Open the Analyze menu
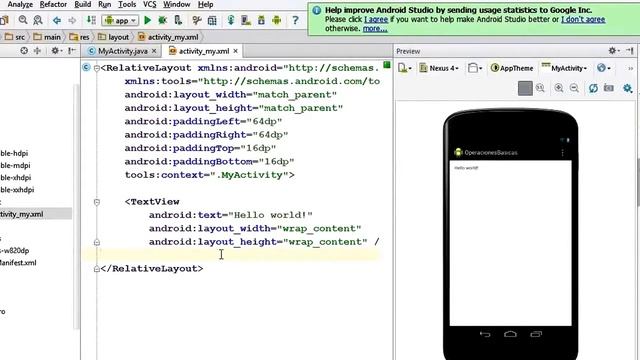This screenshot has width=640, height=360. click(20, 4)
